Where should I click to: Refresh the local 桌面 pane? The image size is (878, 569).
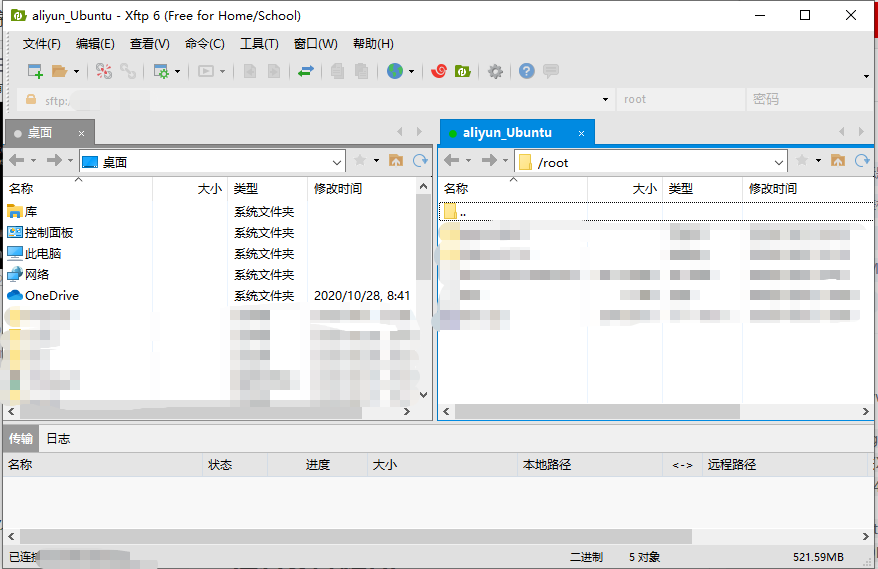(x=421, y=161)
